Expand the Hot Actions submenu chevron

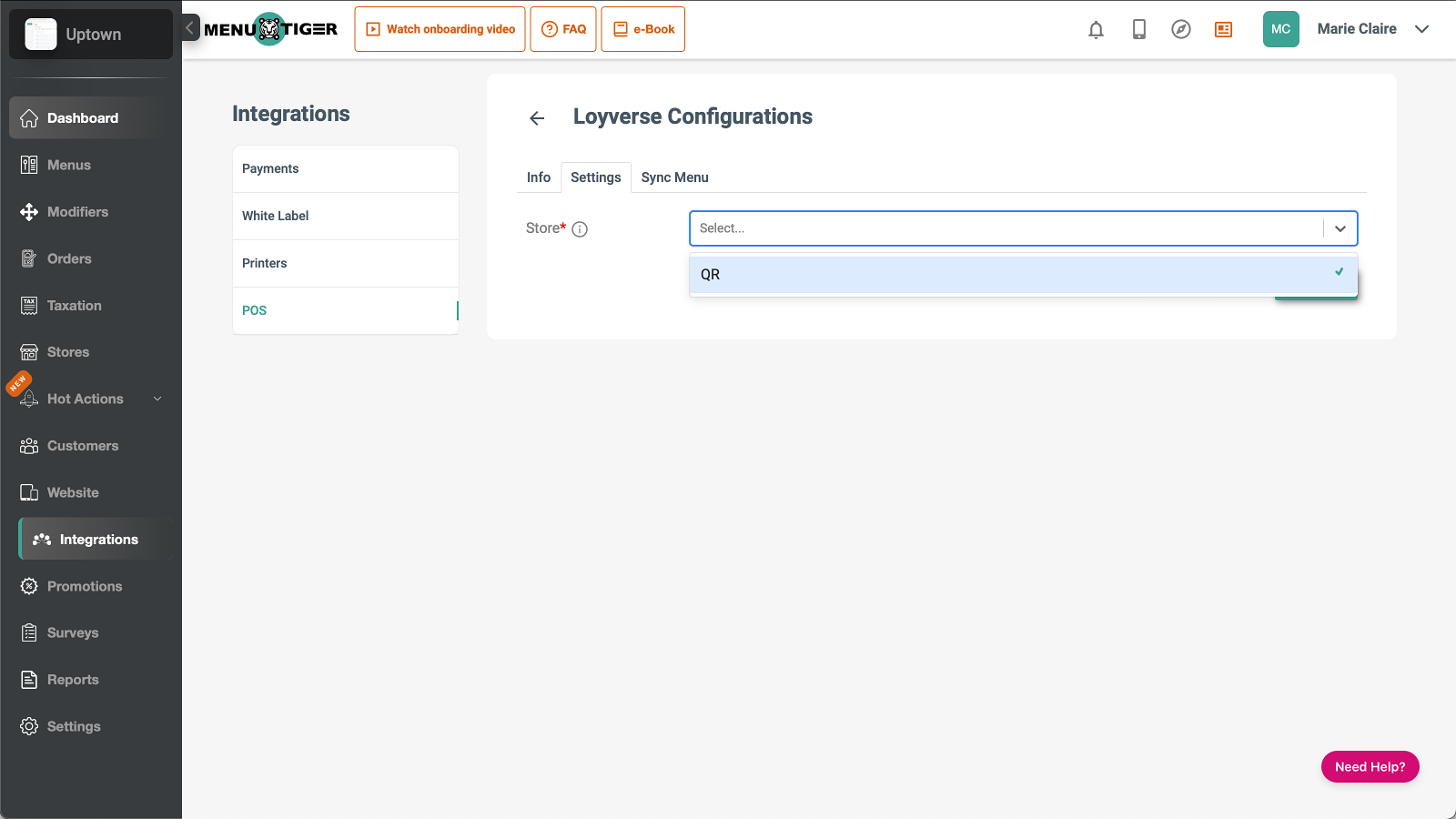[x=157, y=399]
